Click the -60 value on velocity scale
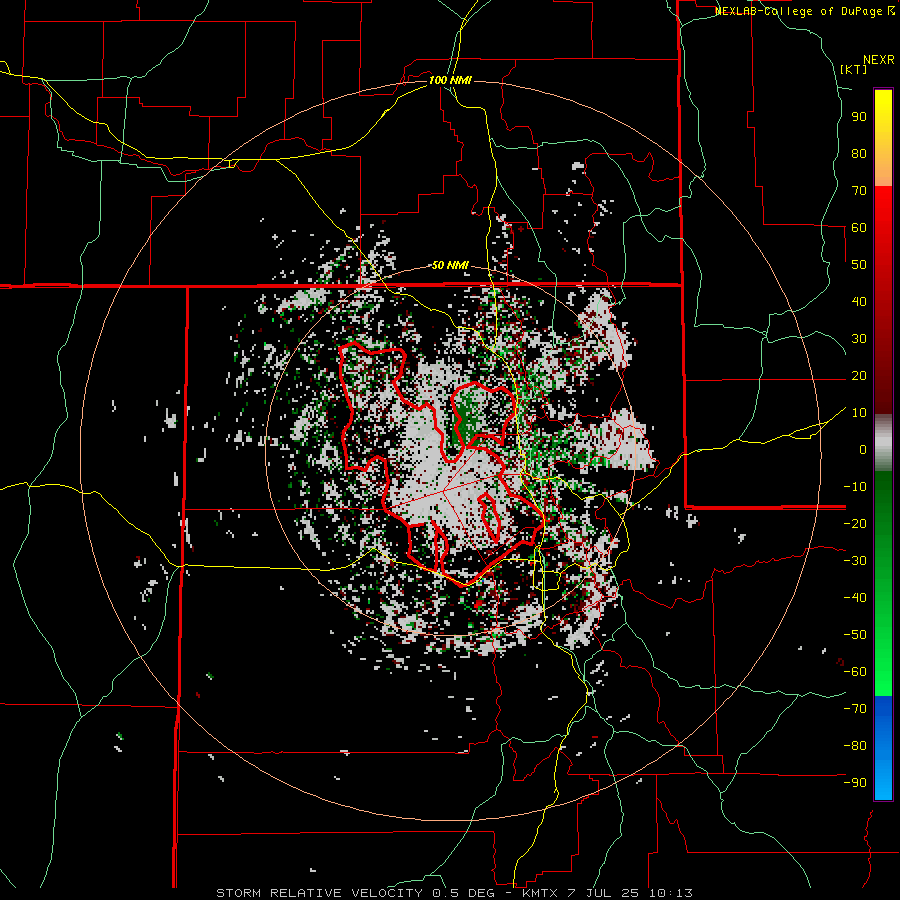This screenshot has width=900, height=900. click(855, 672)
